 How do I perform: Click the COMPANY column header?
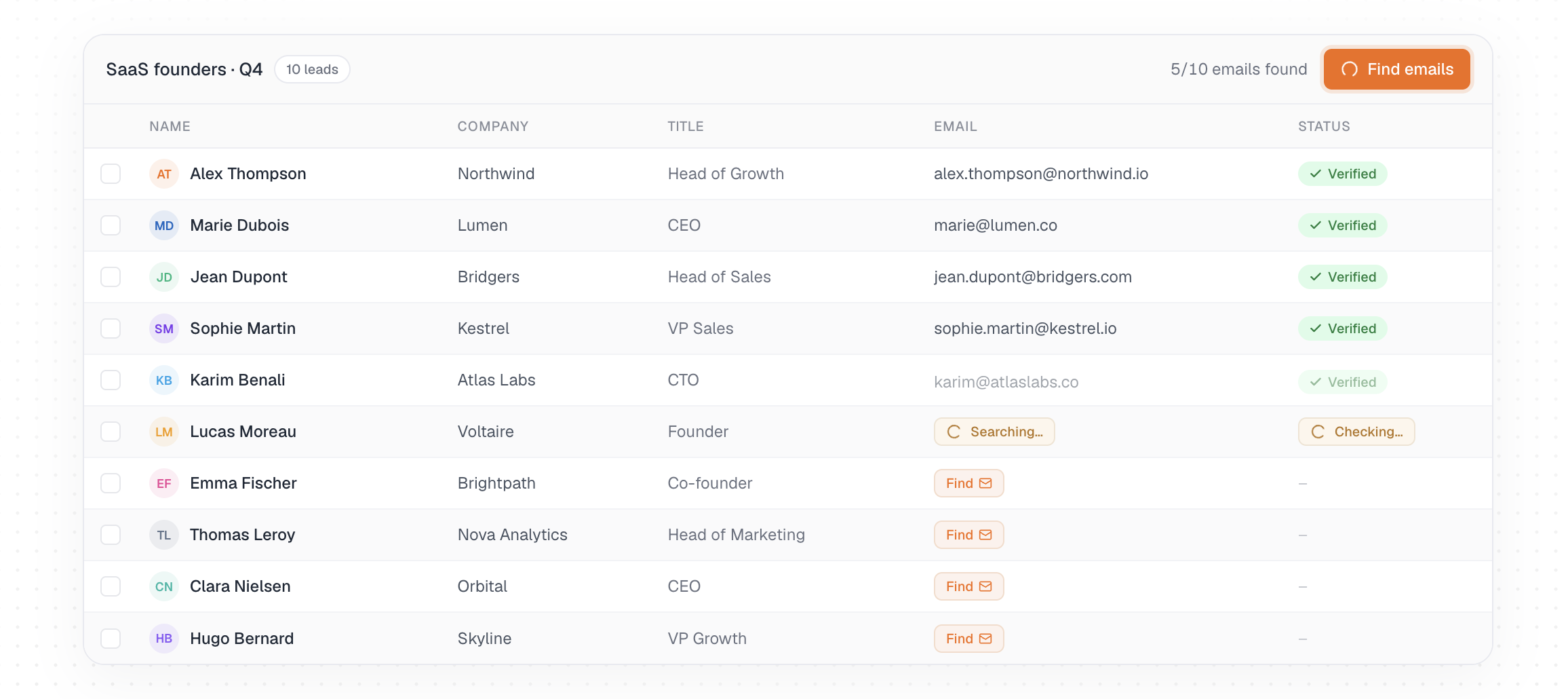493,126
